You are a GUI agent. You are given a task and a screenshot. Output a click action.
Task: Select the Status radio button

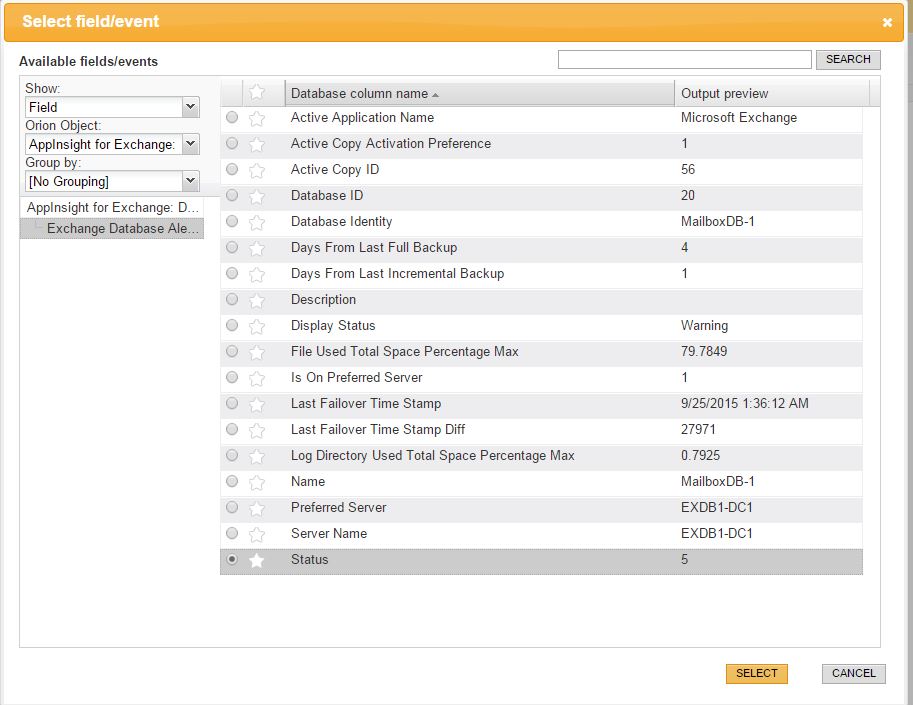232,559
